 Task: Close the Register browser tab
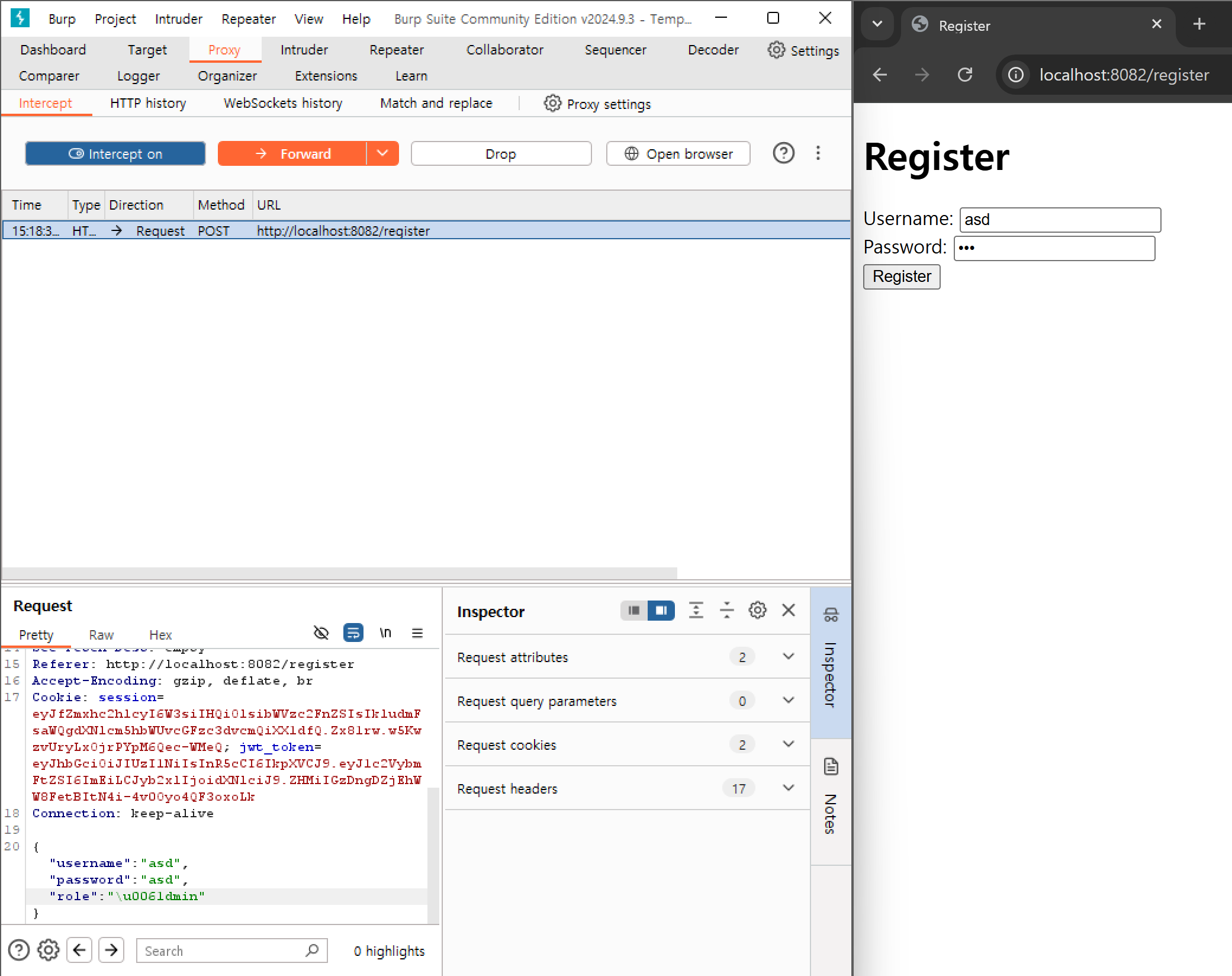click(x=1156, y=24)
